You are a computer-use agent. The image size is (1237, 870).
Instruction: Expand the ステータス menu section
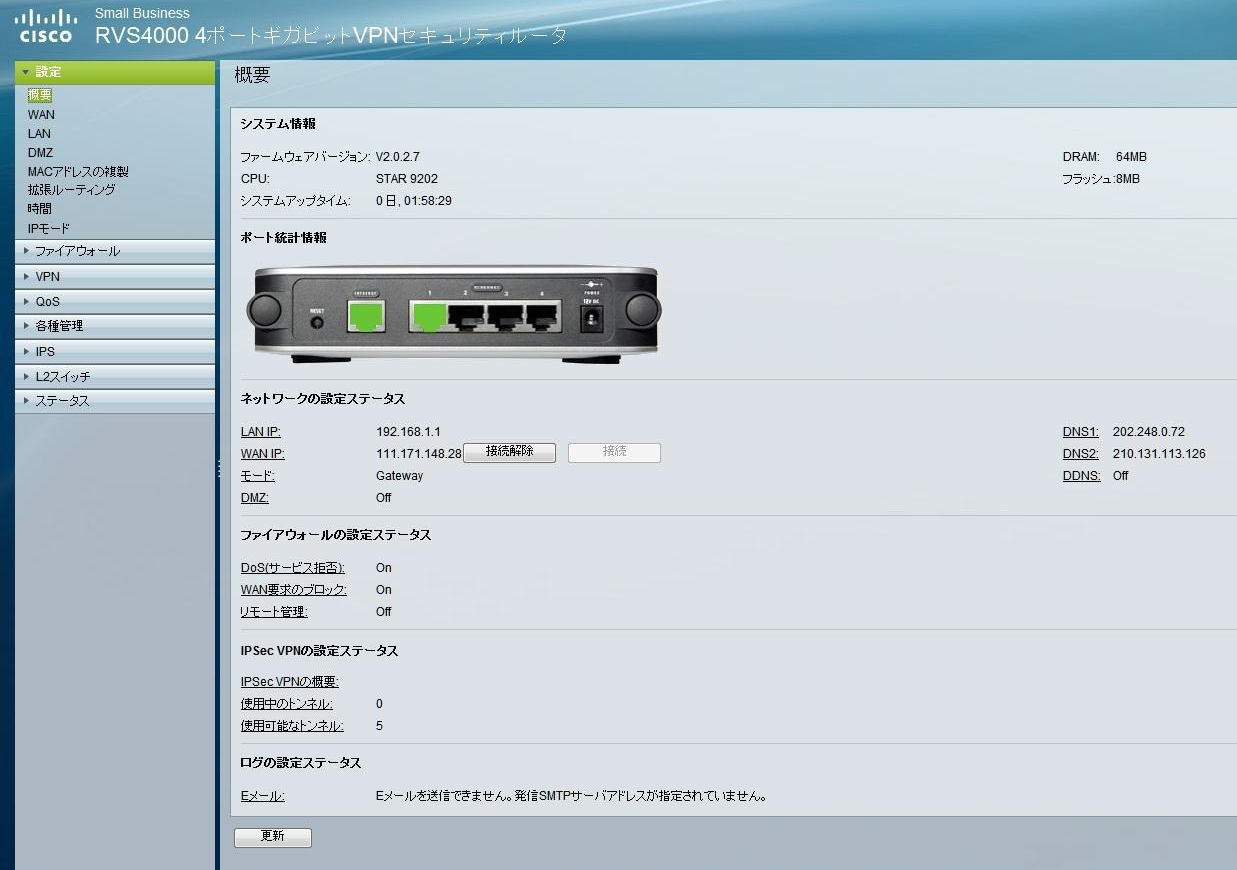click(115, 401)
